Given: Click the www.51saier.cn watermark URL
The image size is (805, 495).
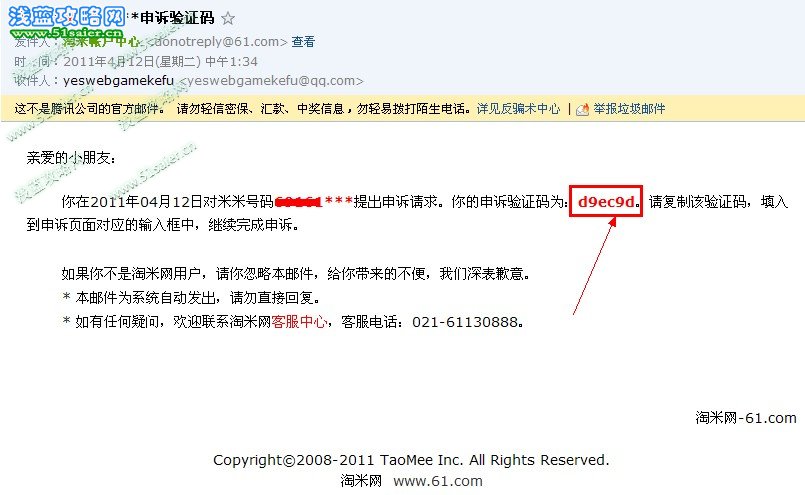Looking at the screenshot, I should point(66,33).
